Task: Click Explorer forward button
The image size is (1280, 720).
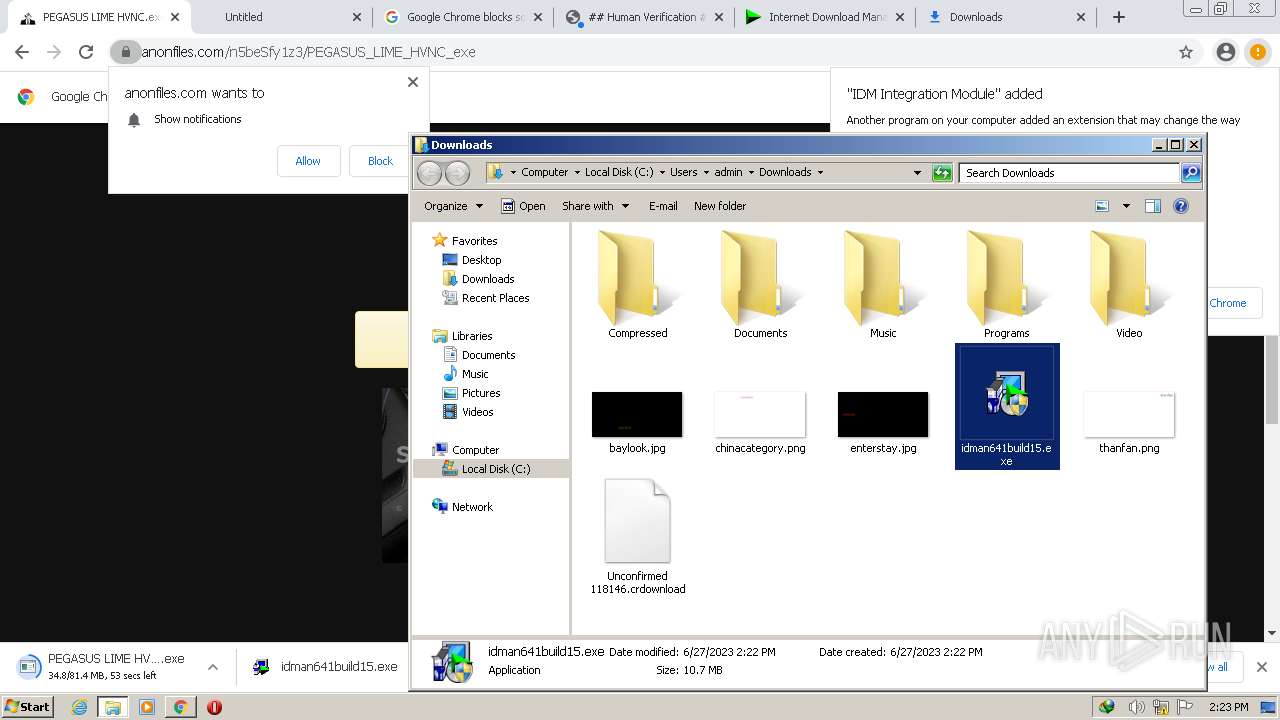Action: pos(457,173)
